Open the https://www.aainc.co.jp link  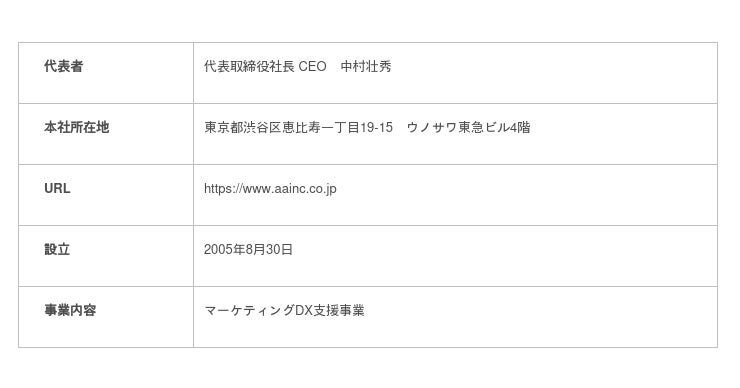(x=270, y=189)
